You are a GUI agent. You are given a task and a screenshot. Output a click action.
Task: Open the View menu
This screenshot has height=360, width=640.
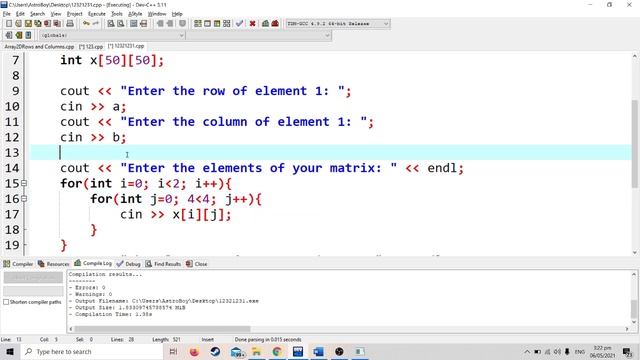coord(56,14)
